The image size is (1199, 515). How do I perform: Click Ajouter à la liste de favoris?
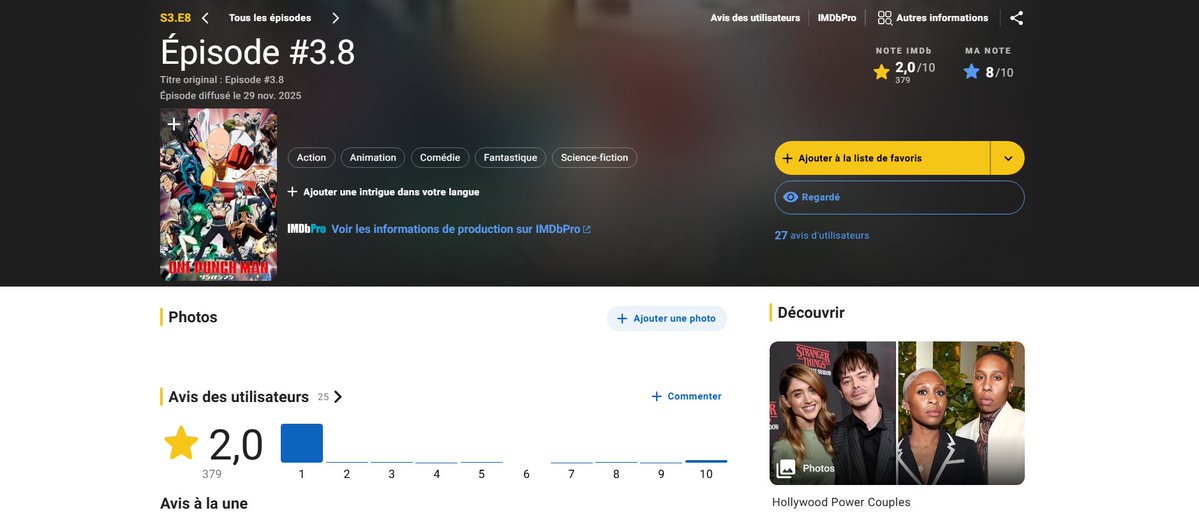(x=882, y=158)
